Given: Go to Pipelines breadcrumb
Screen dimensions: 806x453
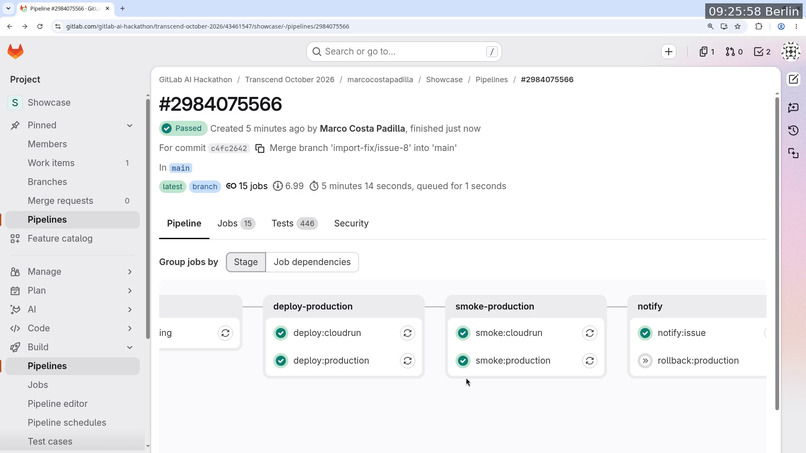Looking at the screenshot, I should point(491,80).
